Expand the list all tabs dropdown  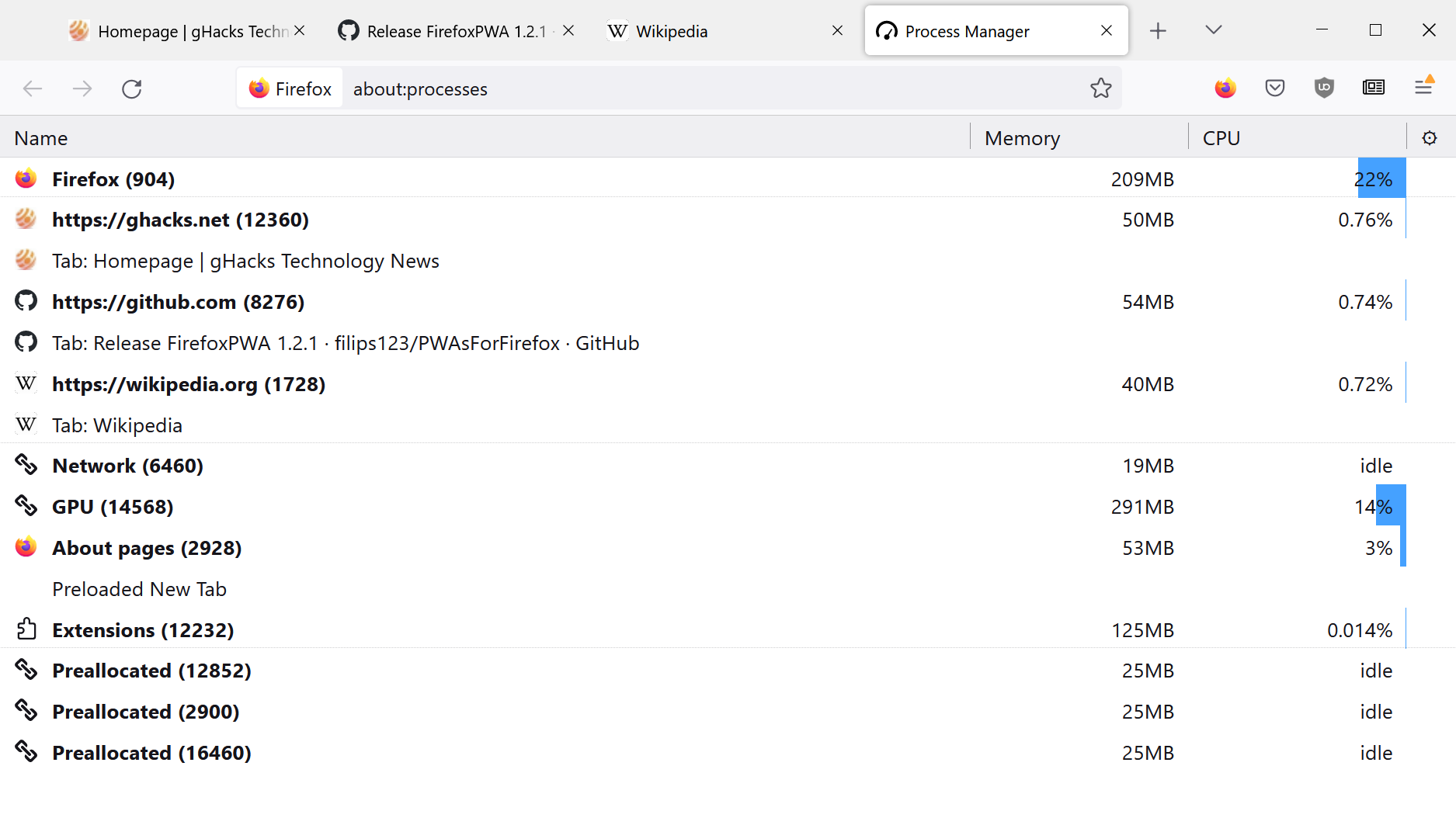(1214, 30)
